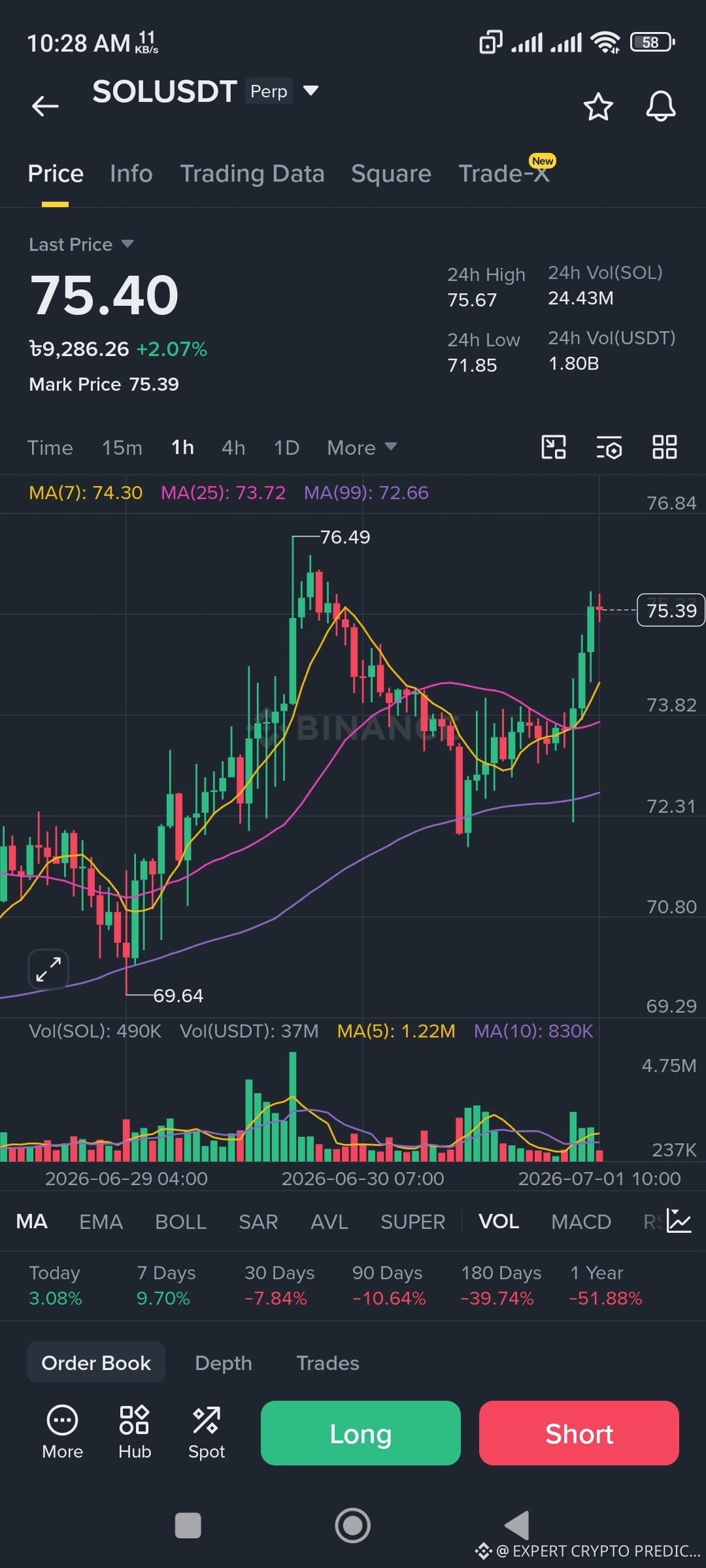
Task: Toggle the MA indicator
Action: click(x=31, y=1221)
